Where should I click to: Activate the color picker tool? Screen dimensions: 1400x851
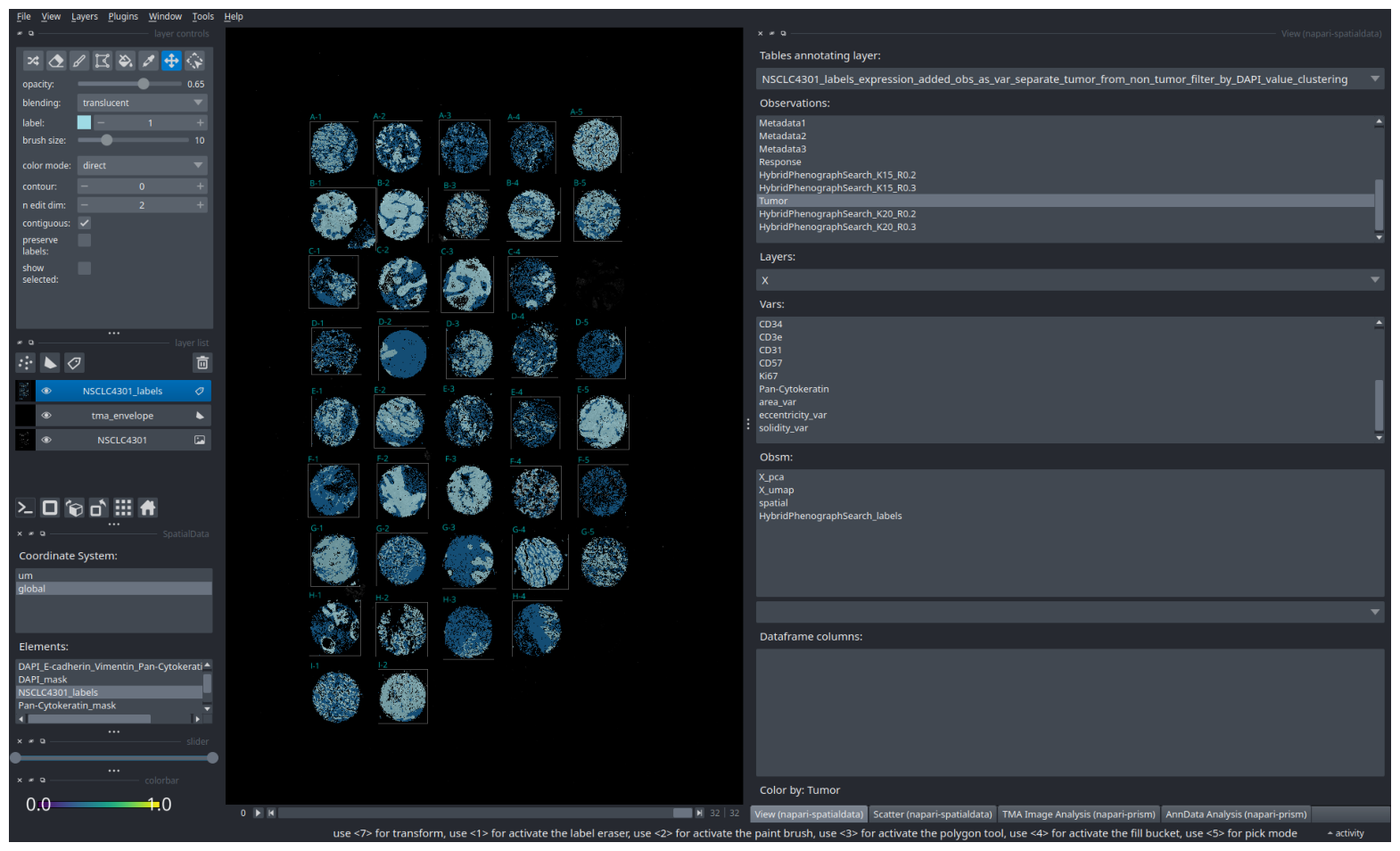149,61
